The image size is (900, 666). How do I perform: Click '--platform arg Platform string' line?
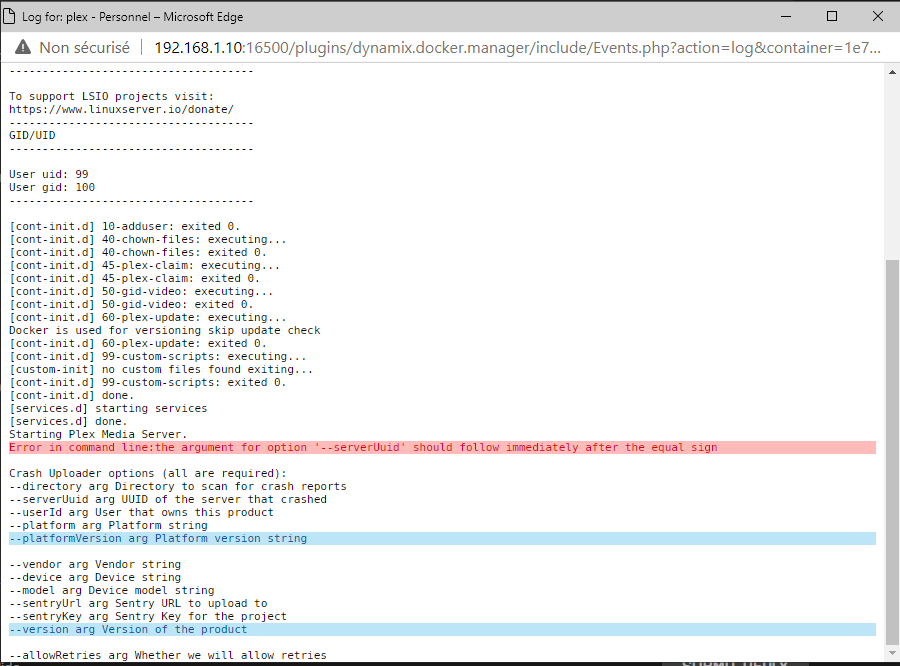click(x=108, y=525)
